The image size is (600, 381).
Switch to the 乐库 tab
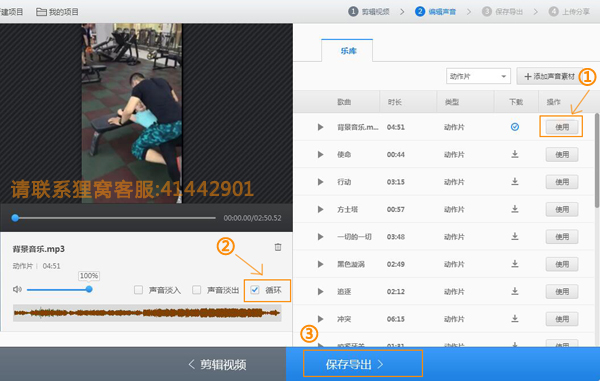coord(347,51)
